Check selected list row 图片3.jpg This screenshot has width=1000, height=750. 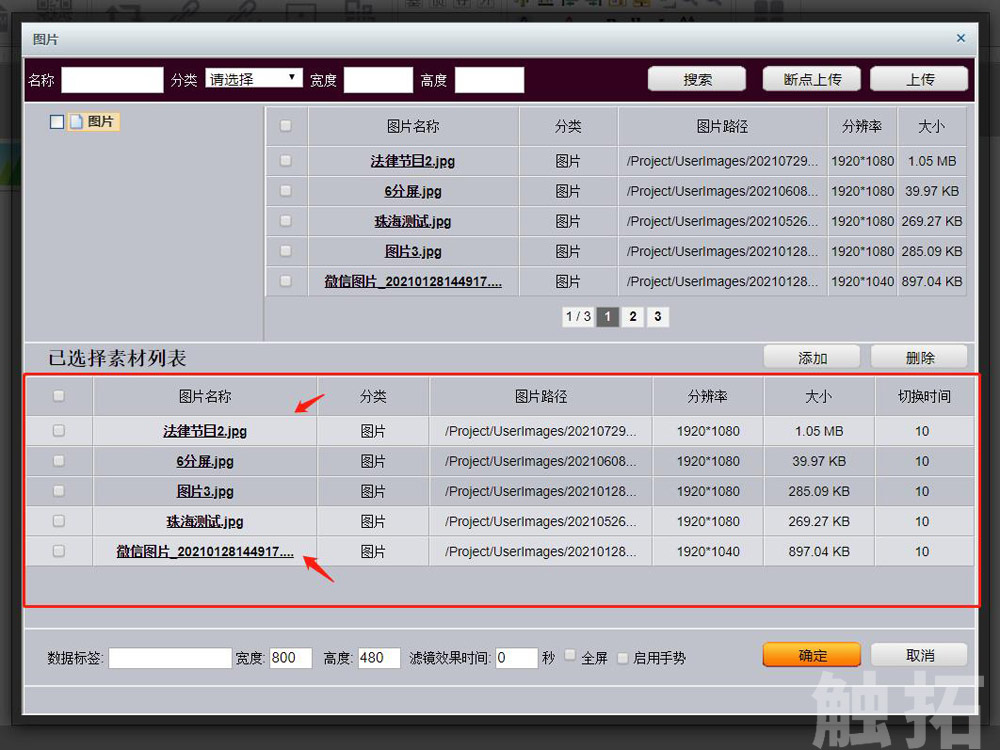(x=59, y=490)
